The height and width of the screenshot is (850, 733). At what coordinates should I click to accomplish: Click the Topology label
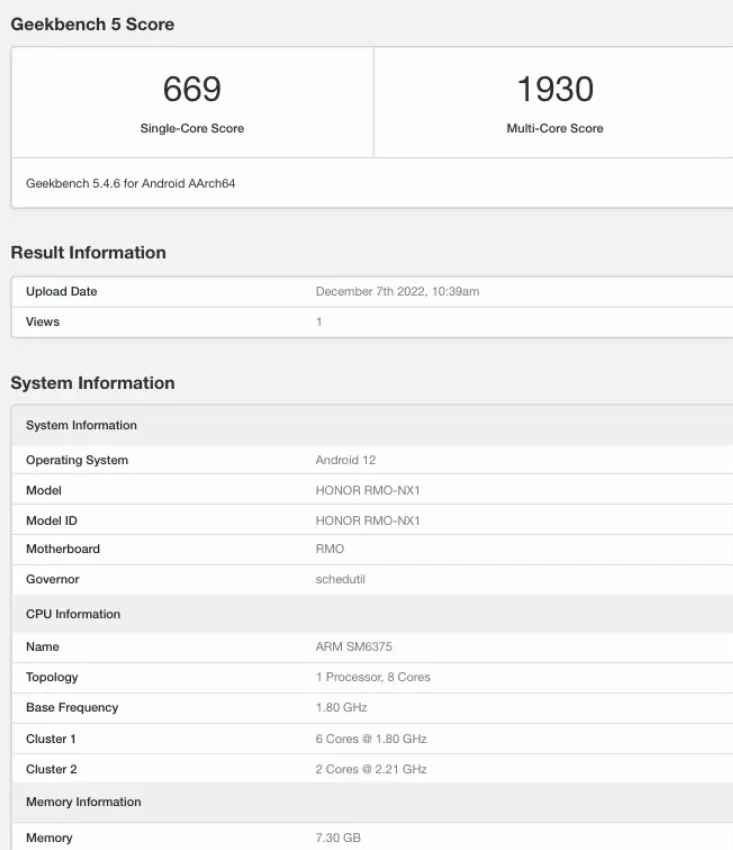click(x=52, y=677)
